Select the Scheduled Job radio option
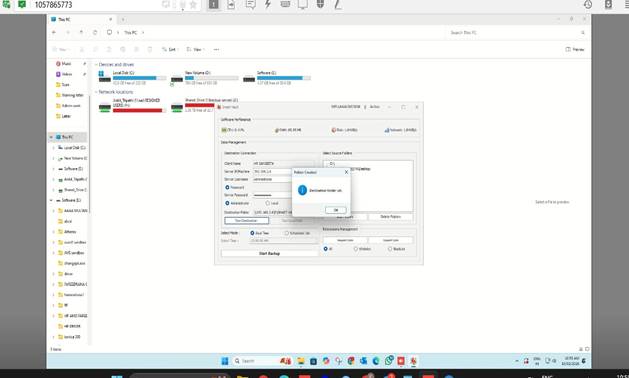629x378 pixels. point(286,233)
